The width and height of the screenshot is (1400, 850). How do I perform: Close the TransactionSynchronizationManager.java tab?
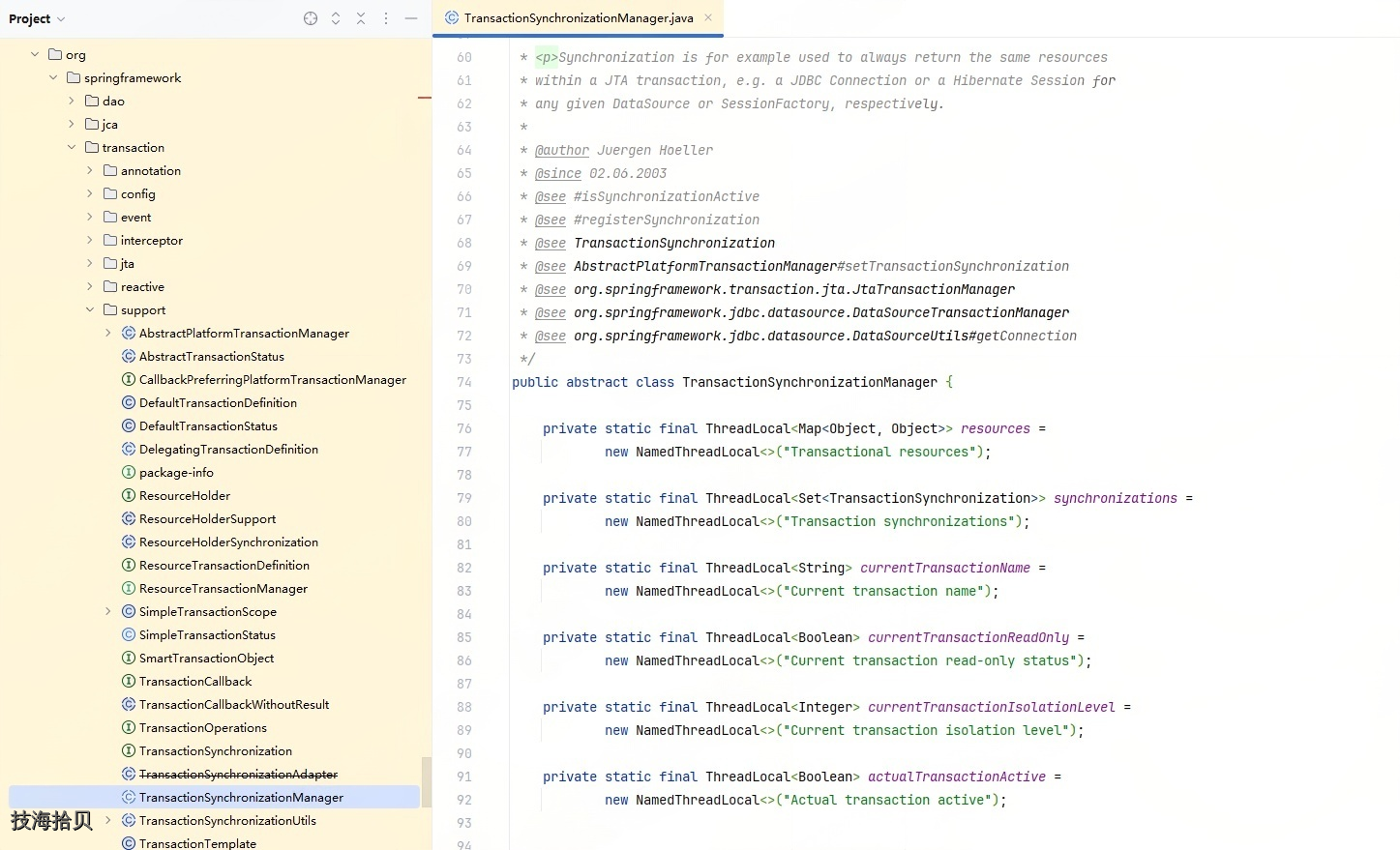[708, 17]
